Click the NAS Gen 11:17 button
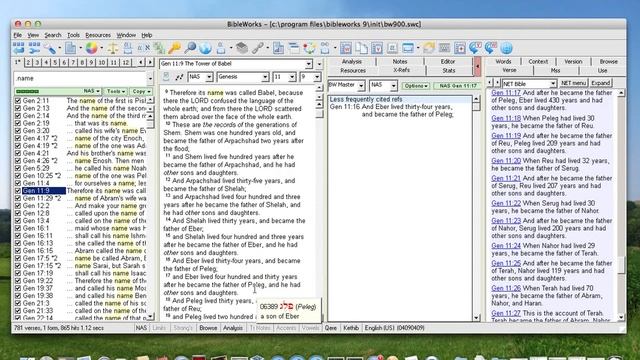Screen dimensions: 640x360 pyautogui.click(x=458, y=86)
